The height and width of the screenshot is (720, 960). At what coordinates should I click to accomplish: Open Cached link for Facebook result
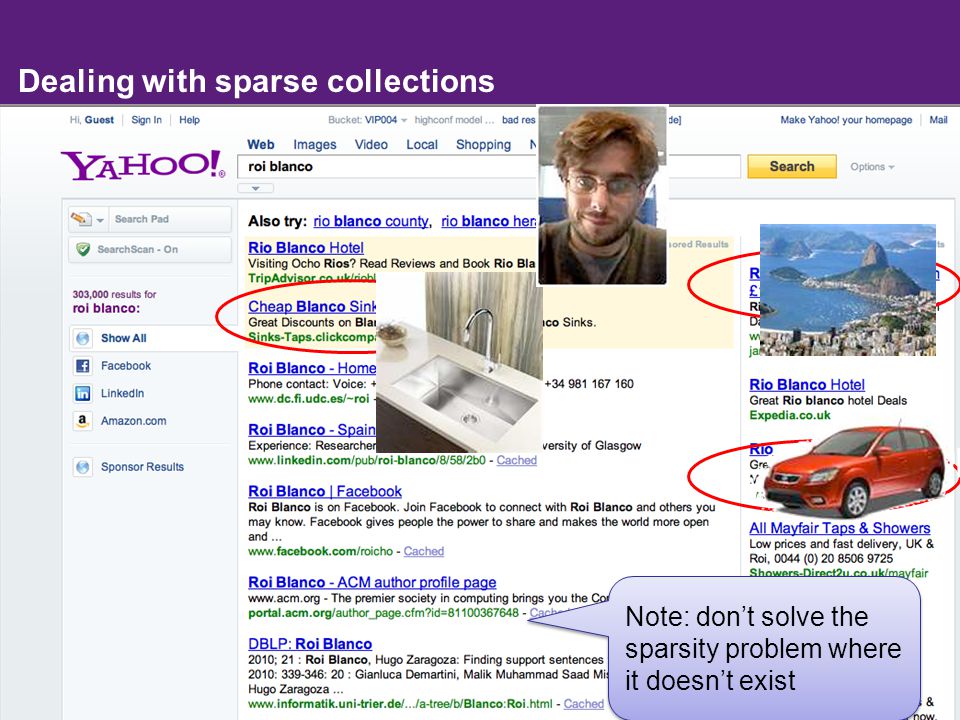(424, 551)
